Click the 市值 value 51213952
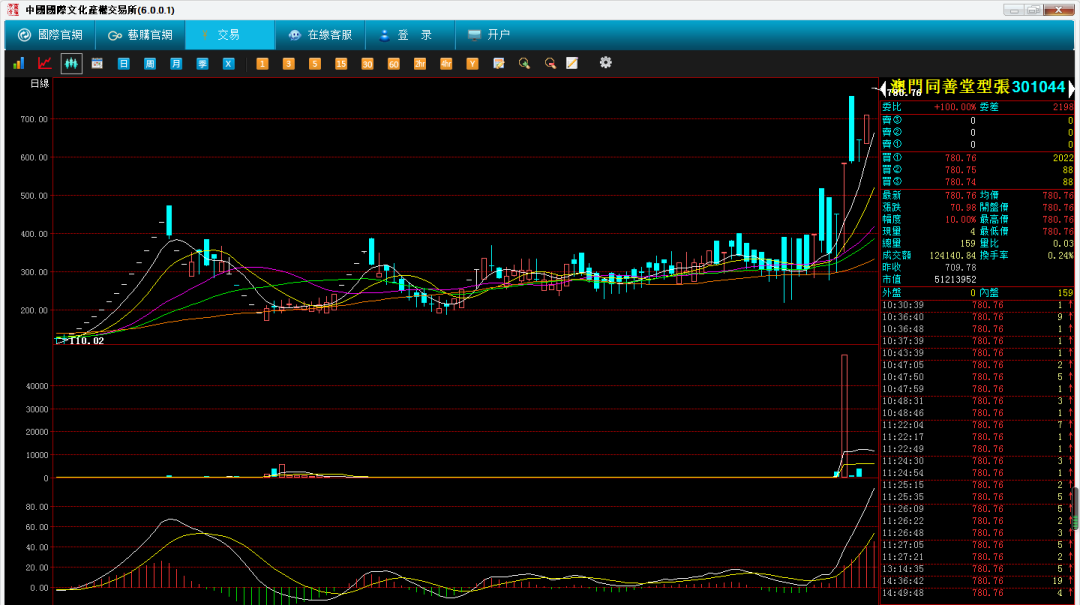The width and height of the screenshot is (1080, 605). (x=955, y=279)
